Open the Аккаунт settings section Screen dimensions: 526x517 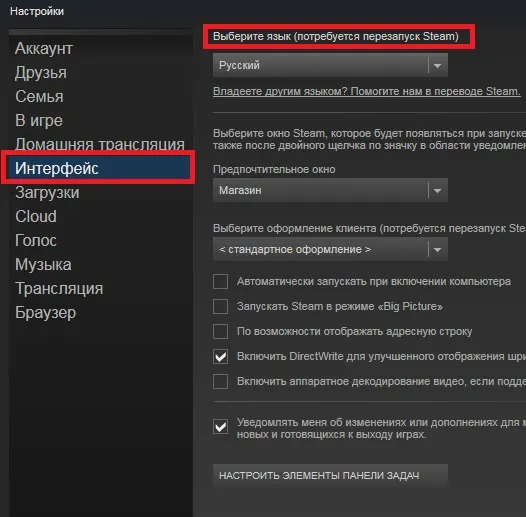click(44, 48)
